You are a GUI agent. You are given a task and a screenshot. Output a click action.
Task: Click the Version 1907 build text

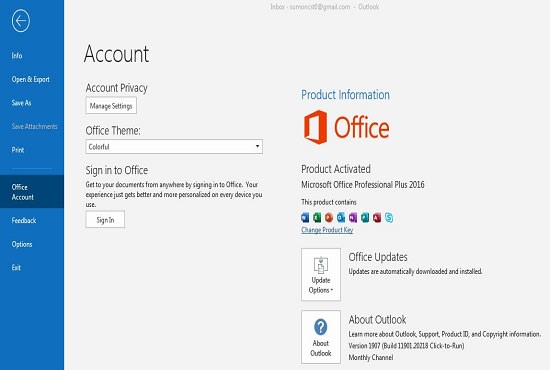(x=406, y=346)
